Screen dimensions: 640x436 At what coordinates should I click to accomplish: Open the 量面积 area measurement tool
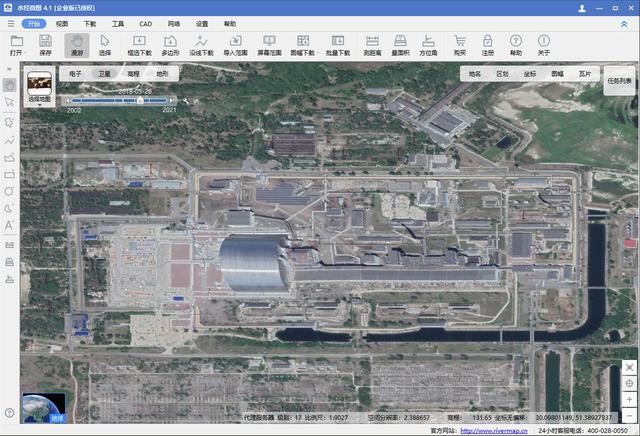point(400,44)
